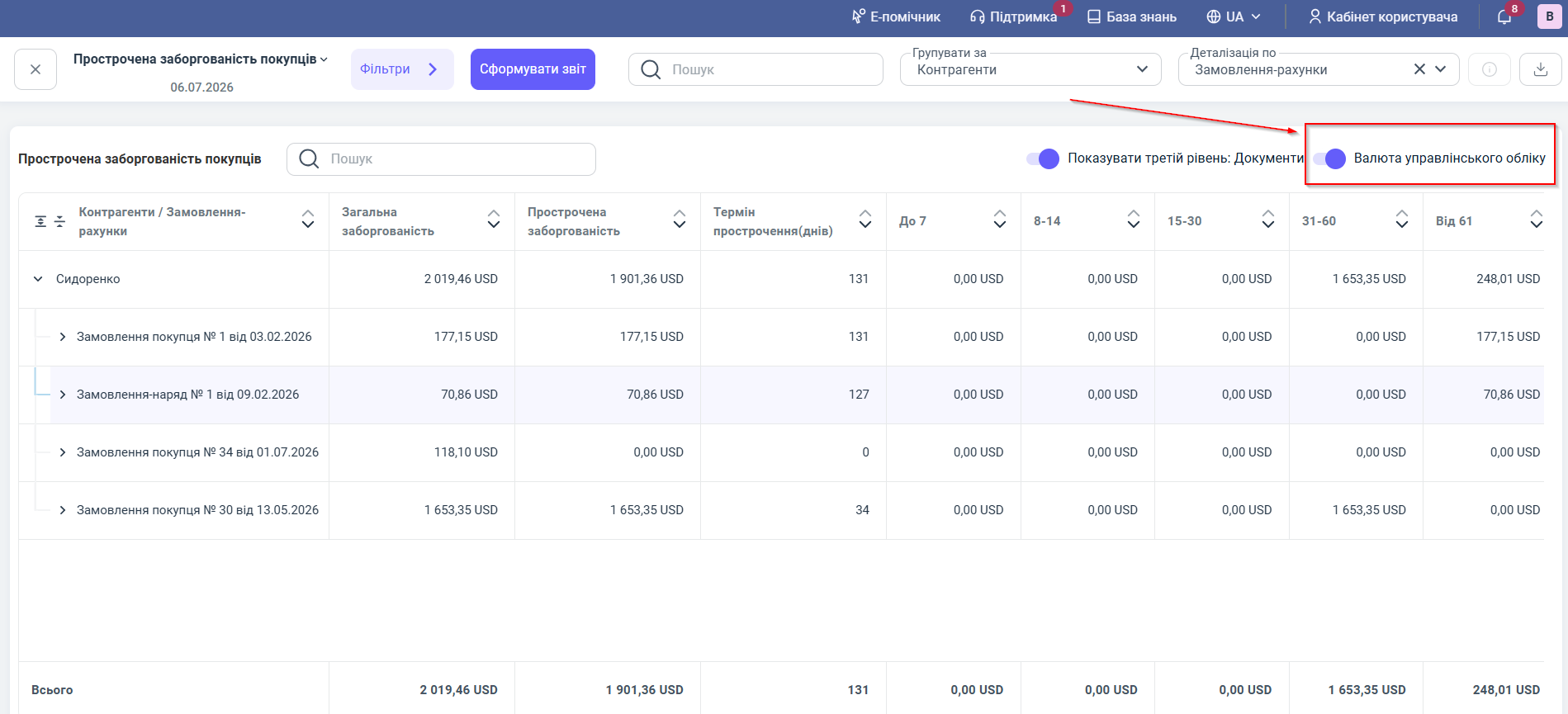Expand all rows icon in table header

point(40,221)
